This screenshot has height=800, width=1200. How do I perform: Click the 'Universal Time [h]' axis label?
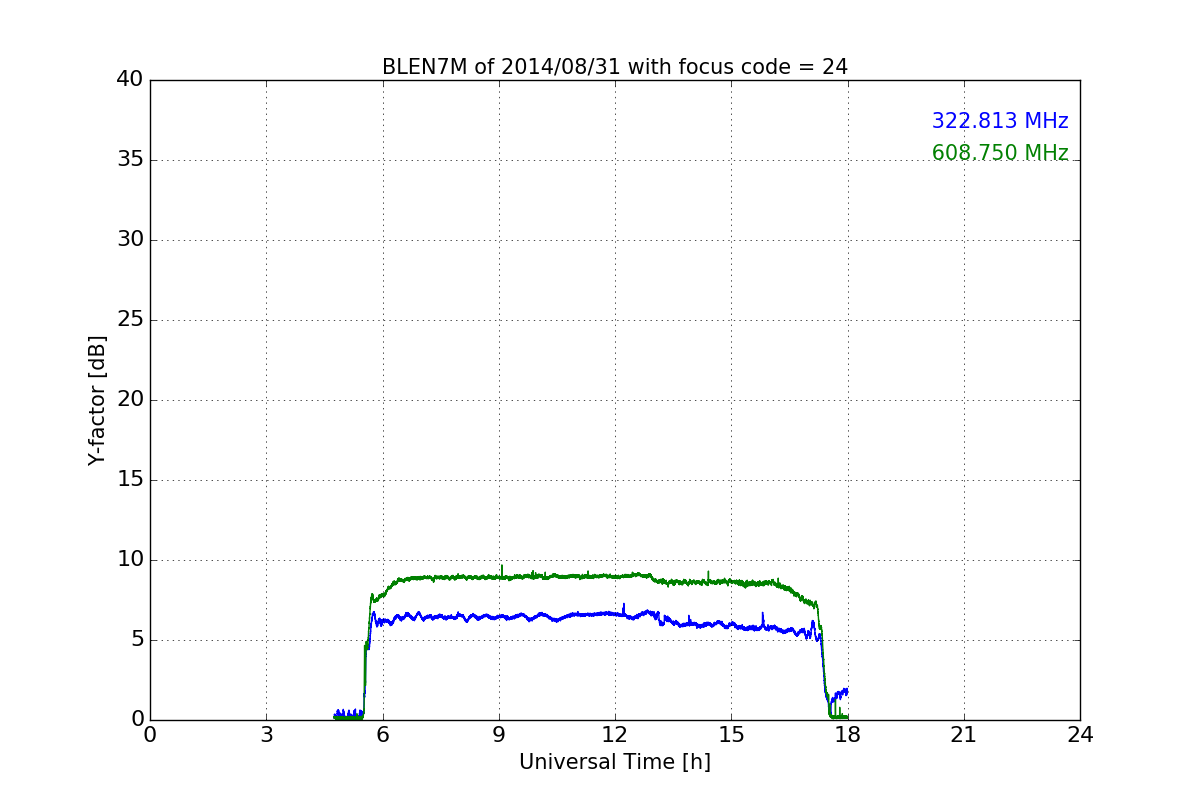tap(615, 762)
